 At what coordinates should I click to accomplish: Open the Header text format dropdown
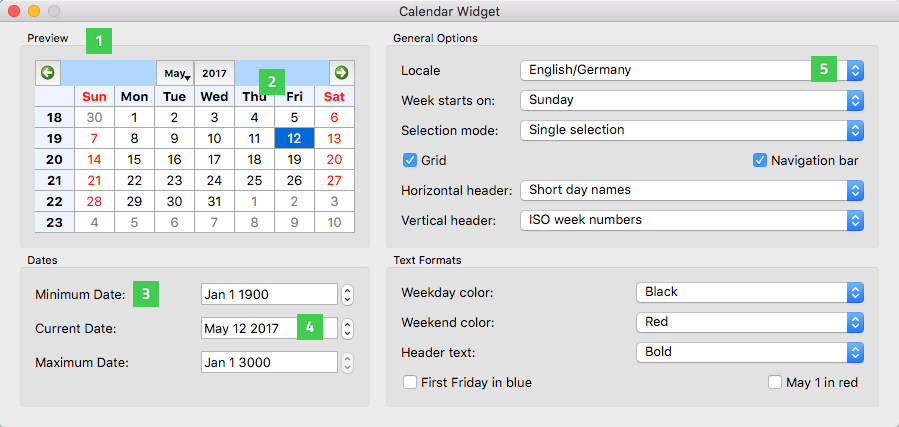(x=749, y=352)
